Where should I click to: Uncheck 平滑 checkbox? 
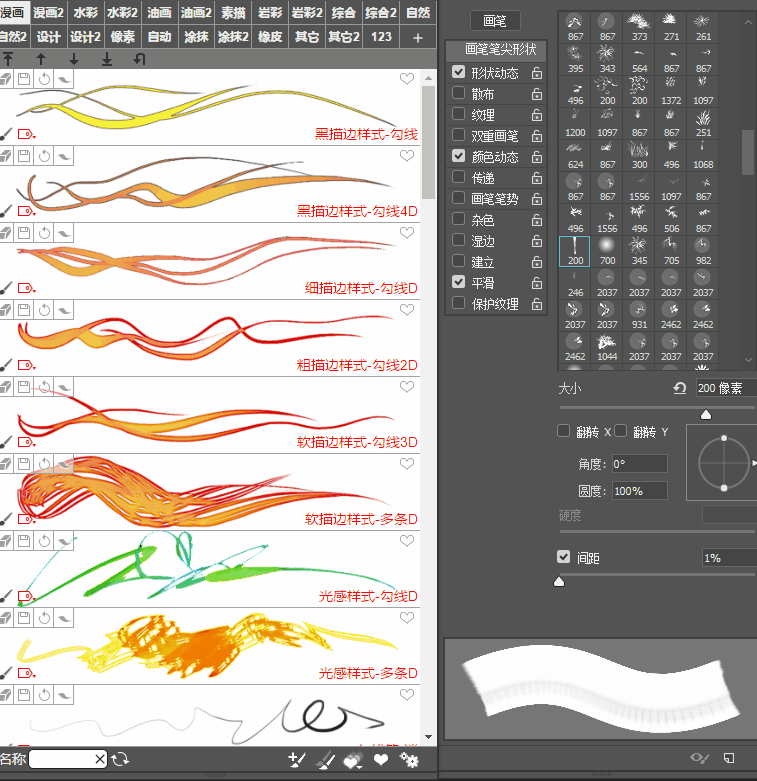tap(458, 282)
